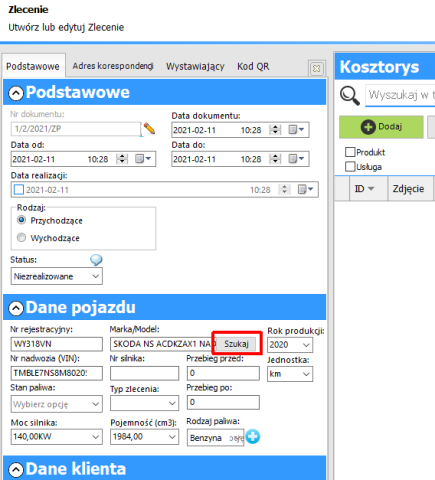This screenshot has width=435, height=480.
Task: Open the calendar picker for Data do
Action: (x=296, y=159)
